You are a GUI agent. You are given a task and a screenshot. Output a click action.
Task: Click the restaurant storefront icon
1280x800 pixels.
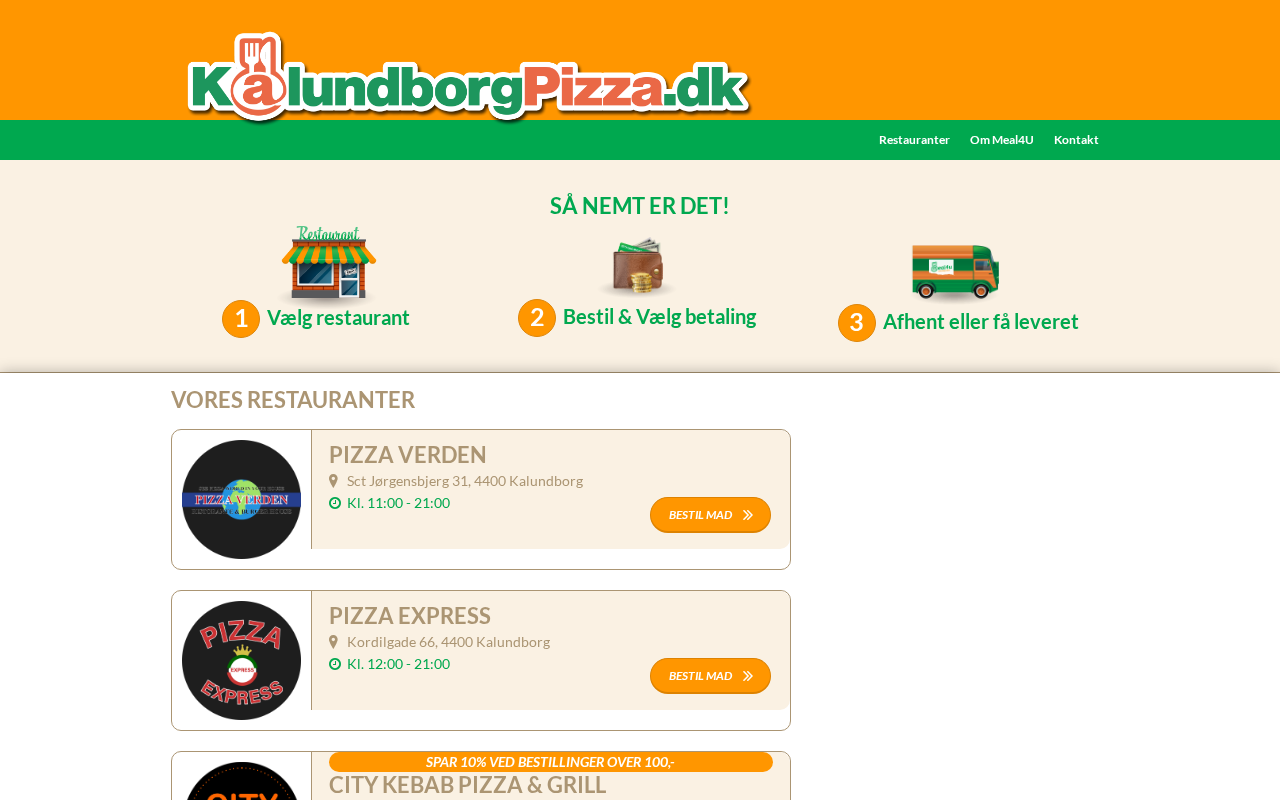tap(329, 263)
